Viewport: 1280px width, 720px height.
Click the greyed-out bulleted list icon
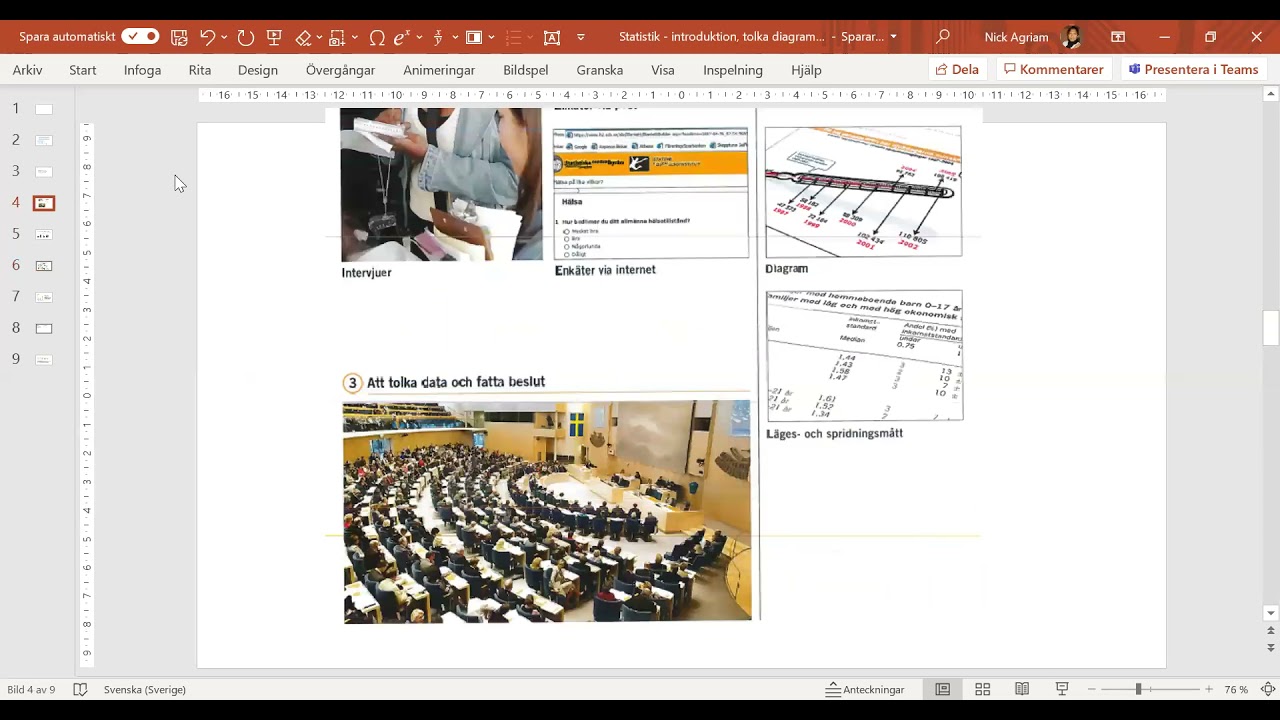(x=513, y=37)
